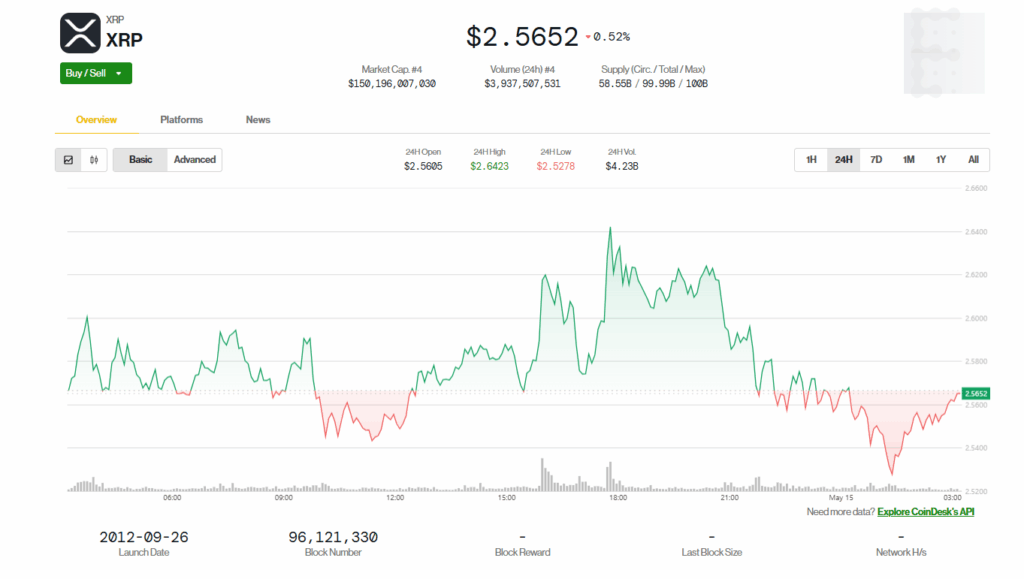Click the 12:00 time axis label
Image resolution: width=1024 pixels, height=579 pixels.
click(395, 497)
